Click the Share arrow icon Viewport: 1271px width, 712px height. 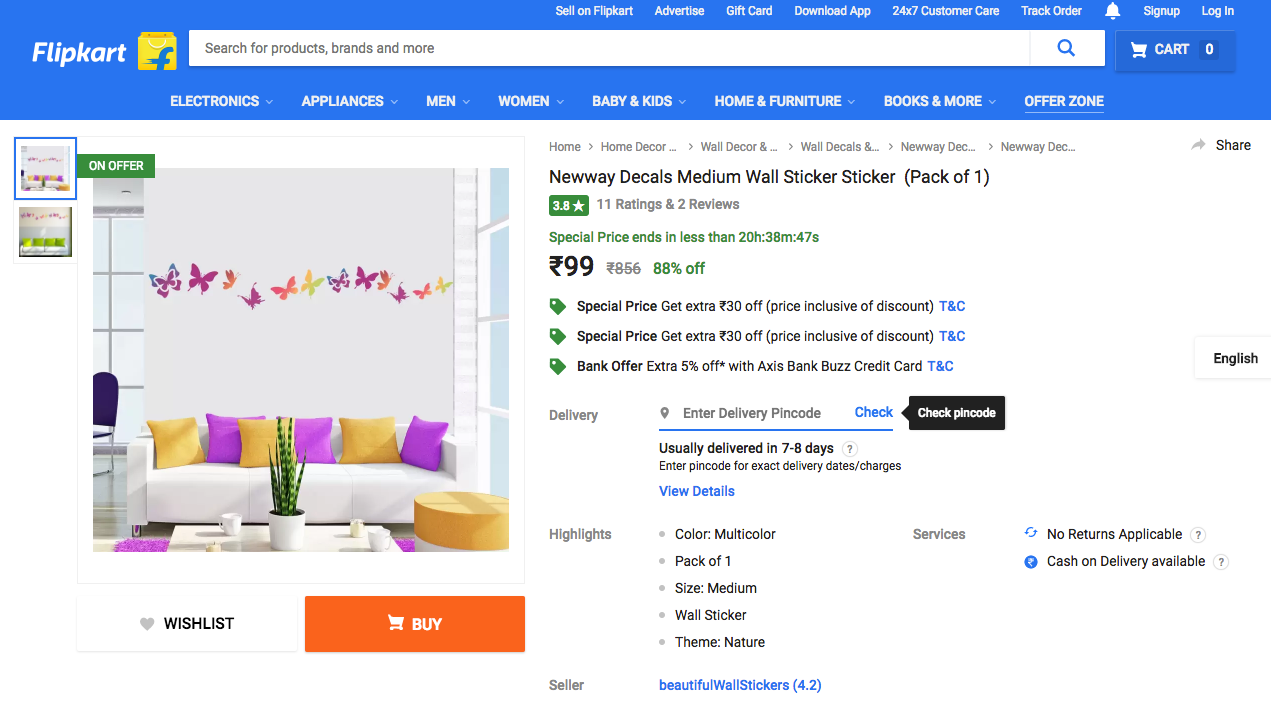(x=1199, y=145)
